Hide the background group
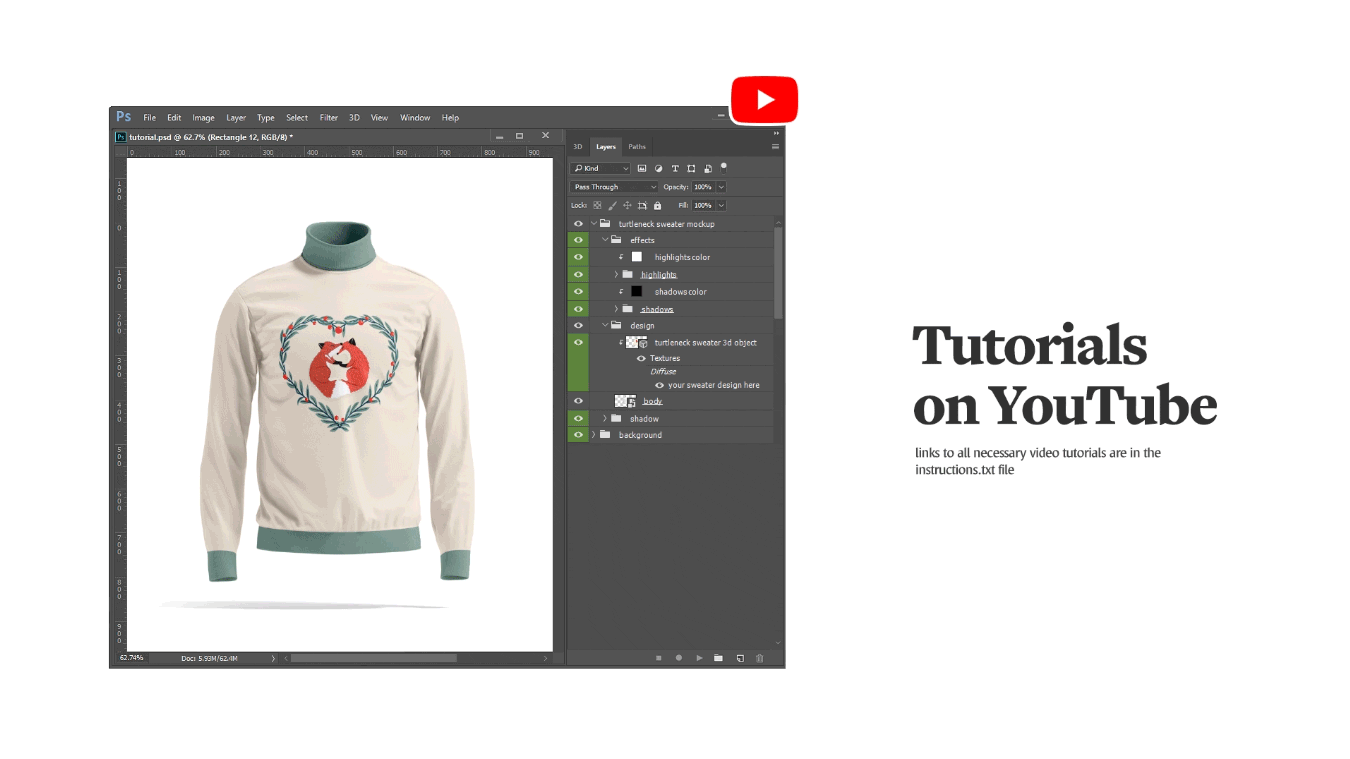This screenshot has height=759, width=1350. tap(578, 435)
